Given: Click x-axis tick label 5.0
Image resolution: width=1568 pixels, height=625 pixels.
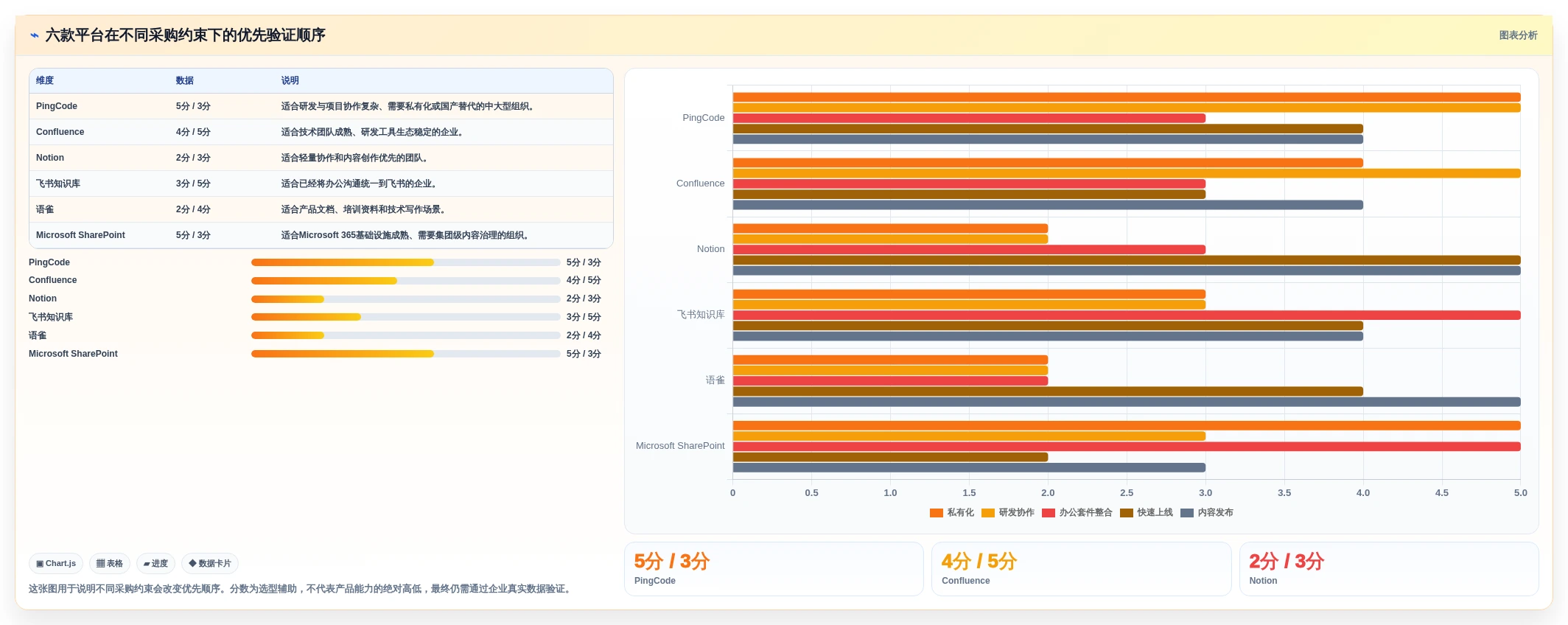Looking at the screenshot, I should (1521, 493).
